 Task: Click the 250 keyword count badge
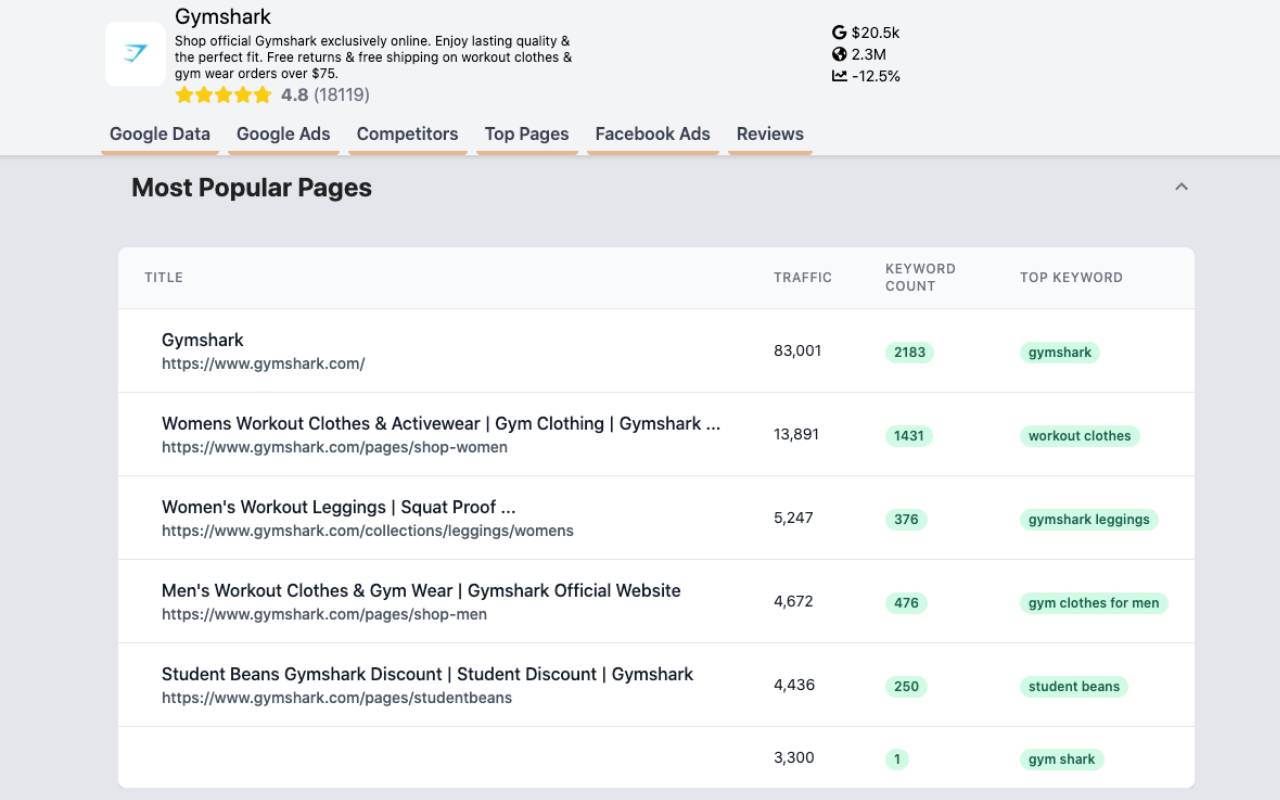906,686
